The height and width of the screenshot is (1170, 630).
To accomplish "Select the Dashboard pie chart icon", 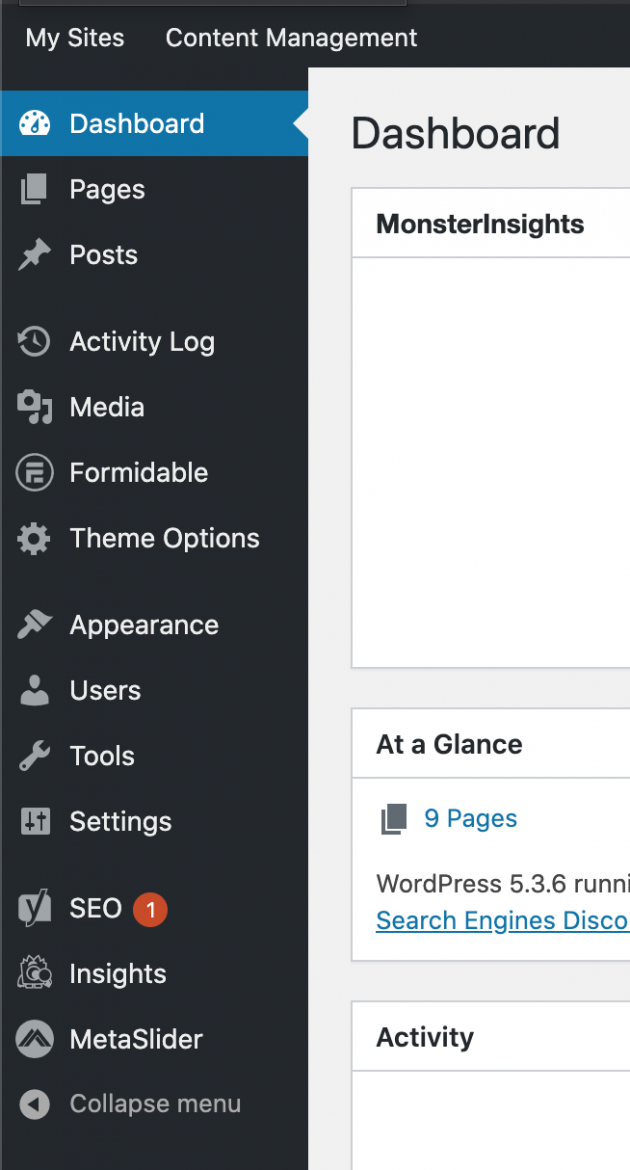I will [x=32, y=123].
